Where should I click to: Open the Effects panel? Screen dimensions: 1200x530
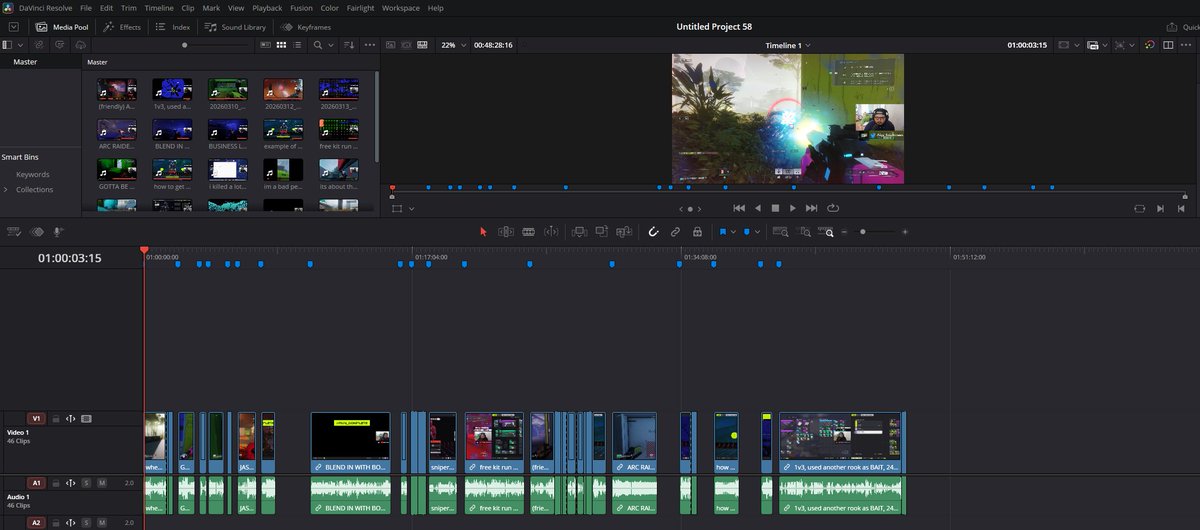(122, 27)
